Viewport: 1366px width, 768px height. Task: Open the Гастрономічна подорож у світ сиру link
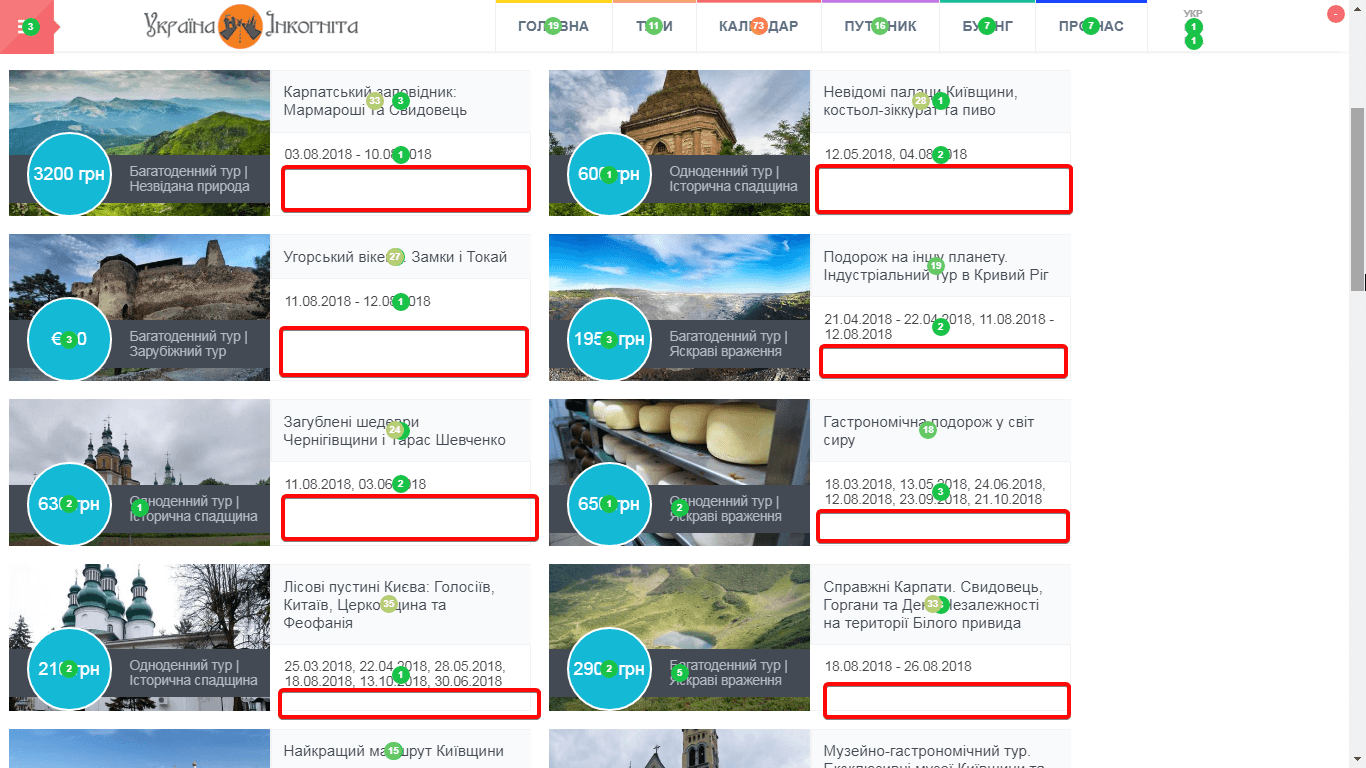(x=928, y=431)
